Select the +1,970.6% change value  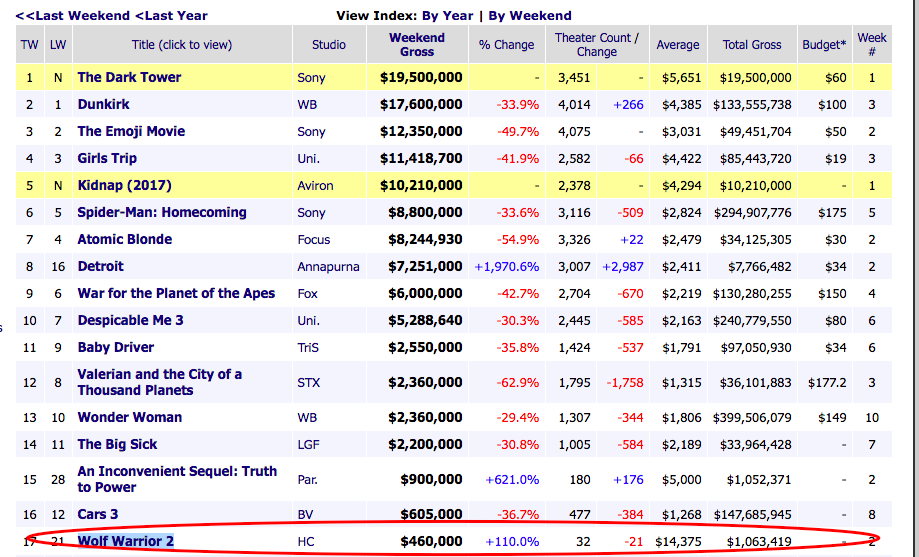pos(506,267)
